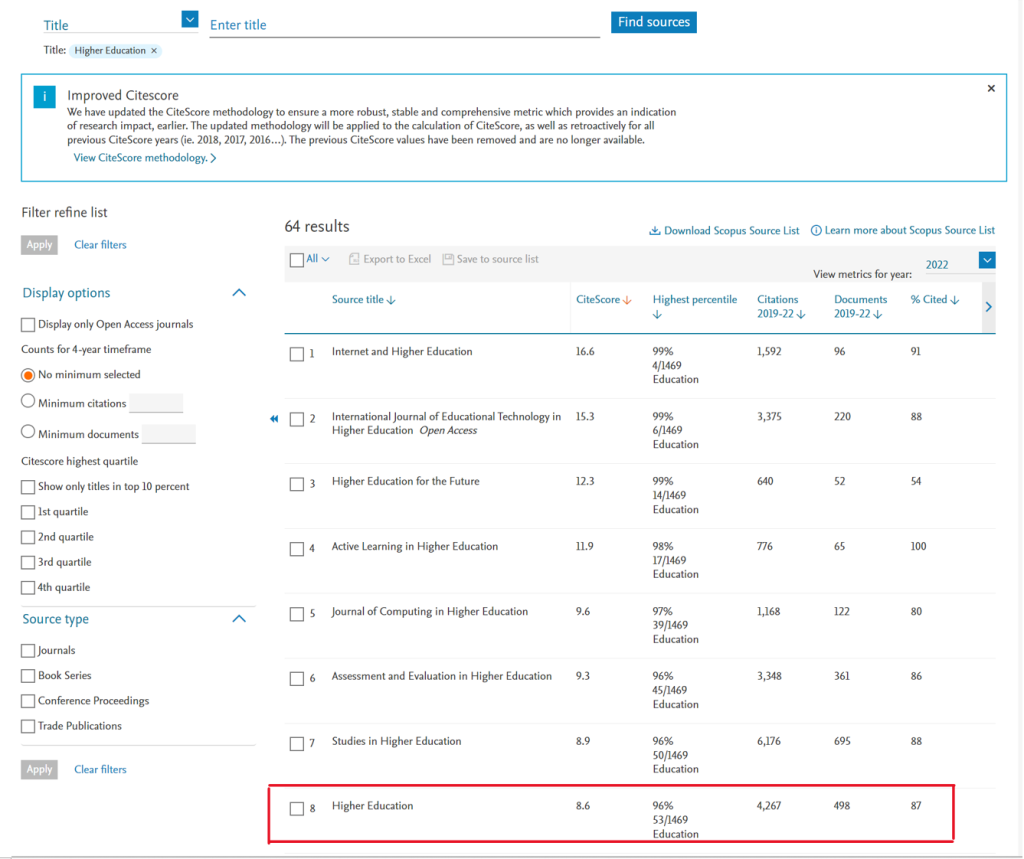The width and height of the screenshot is (1024, 859).
Task: Check the Journals source type
Action: click(28, 651)
